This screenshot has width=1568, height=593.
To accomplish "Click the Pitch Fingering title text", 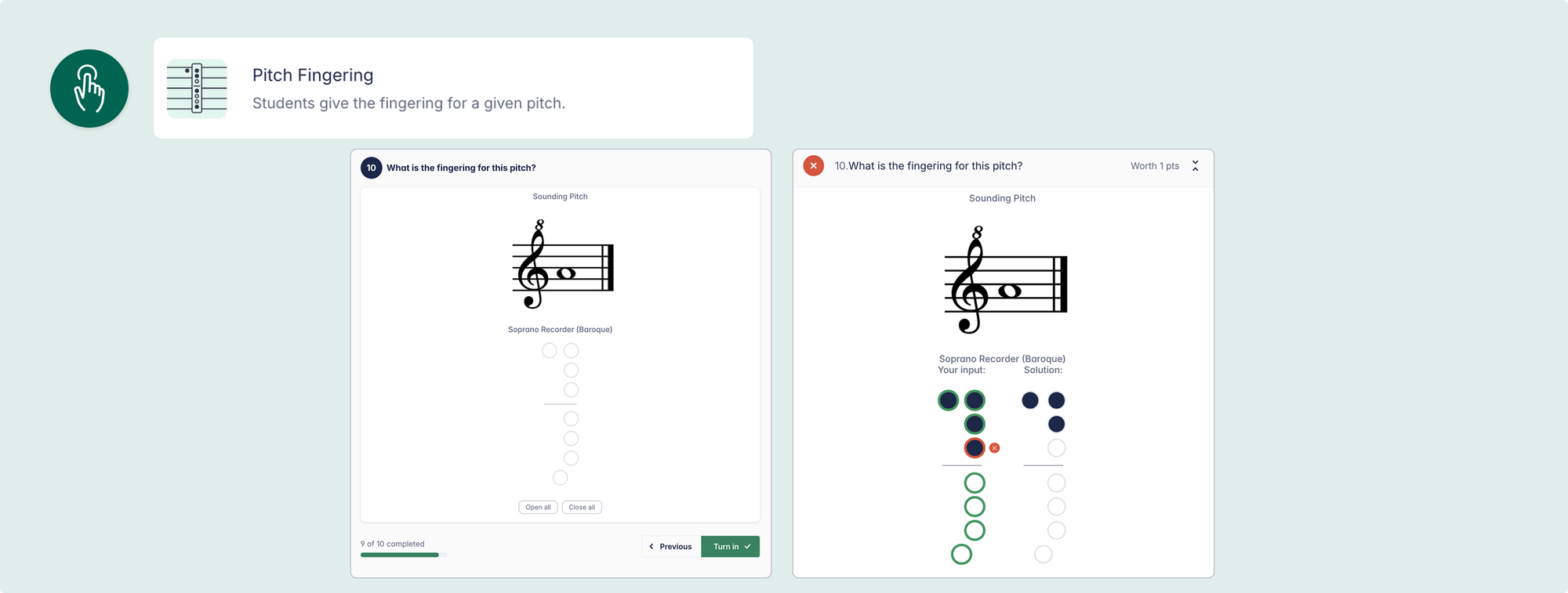I will click(x=313, y=75).
